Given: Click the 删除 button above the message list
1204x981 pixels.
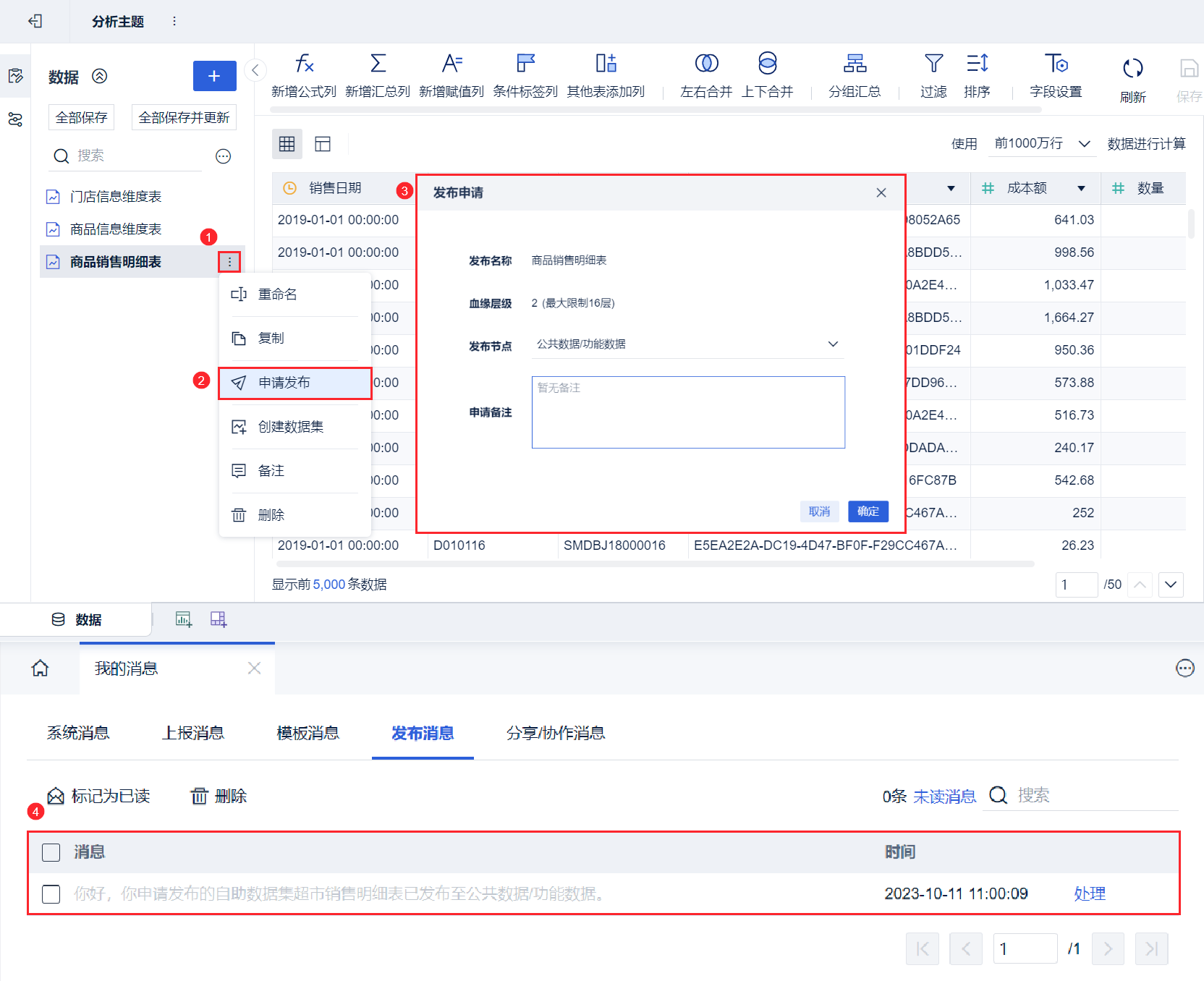Looking at the screenshot, I should (x=219, y=797).
